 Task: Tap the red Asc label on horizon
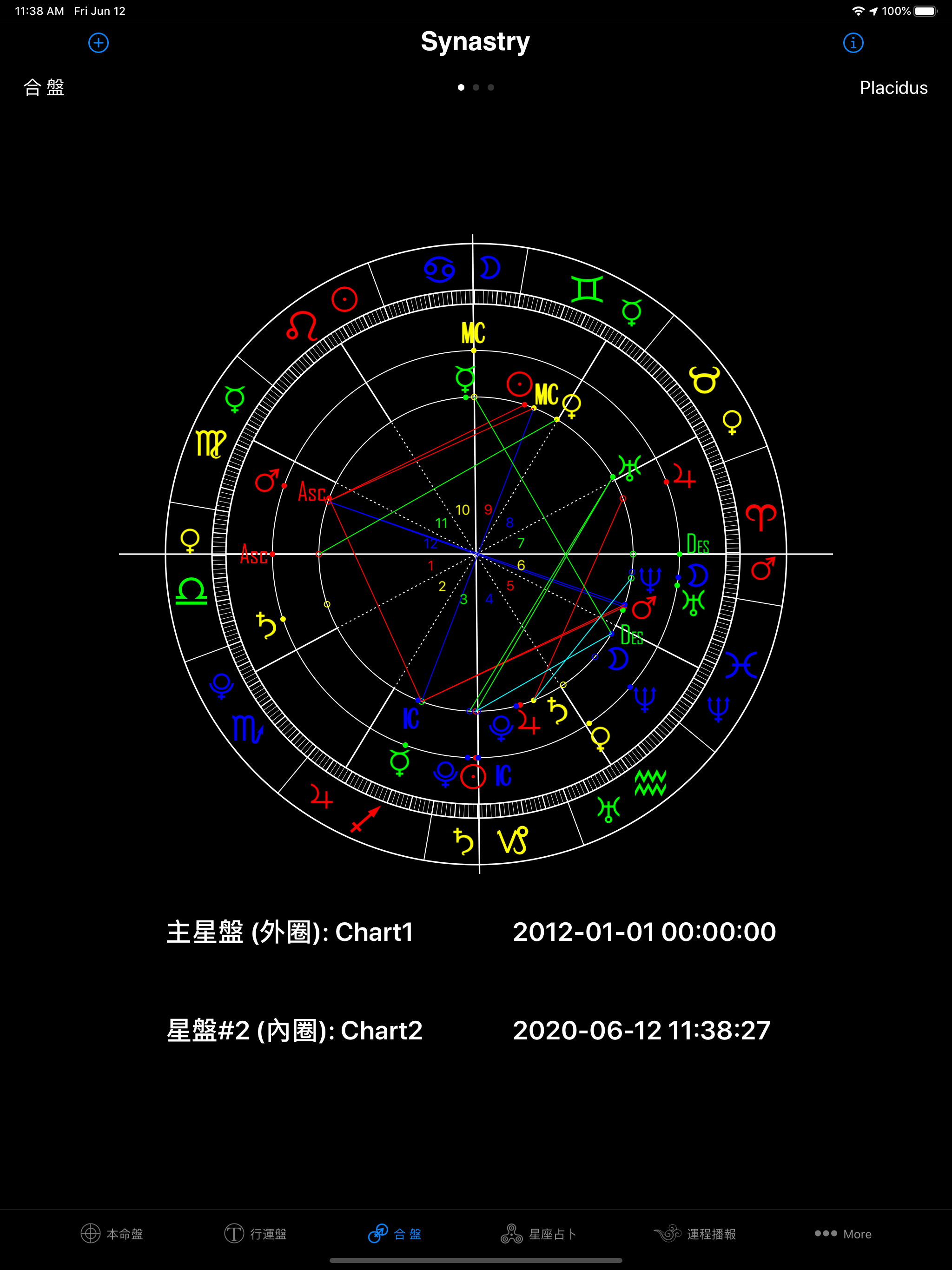click(254, 555)
